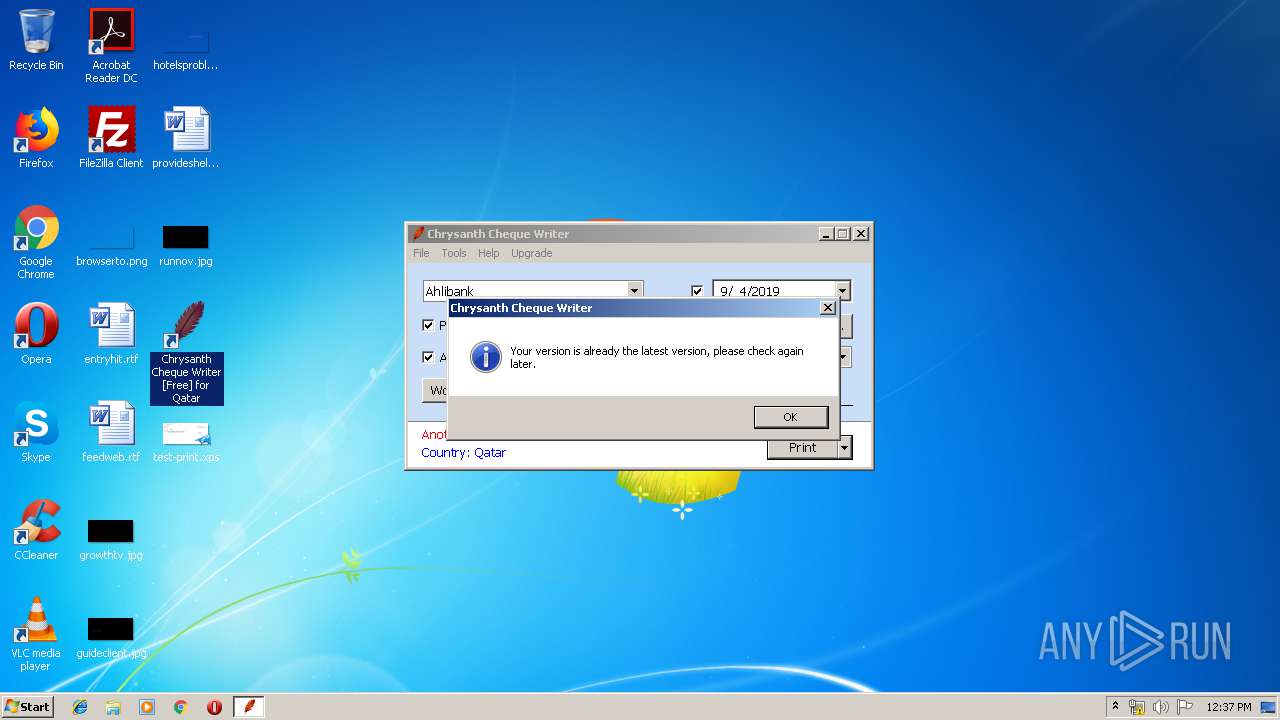
Task: Click the blue information icon in dialog
Action: pos(486,357)
